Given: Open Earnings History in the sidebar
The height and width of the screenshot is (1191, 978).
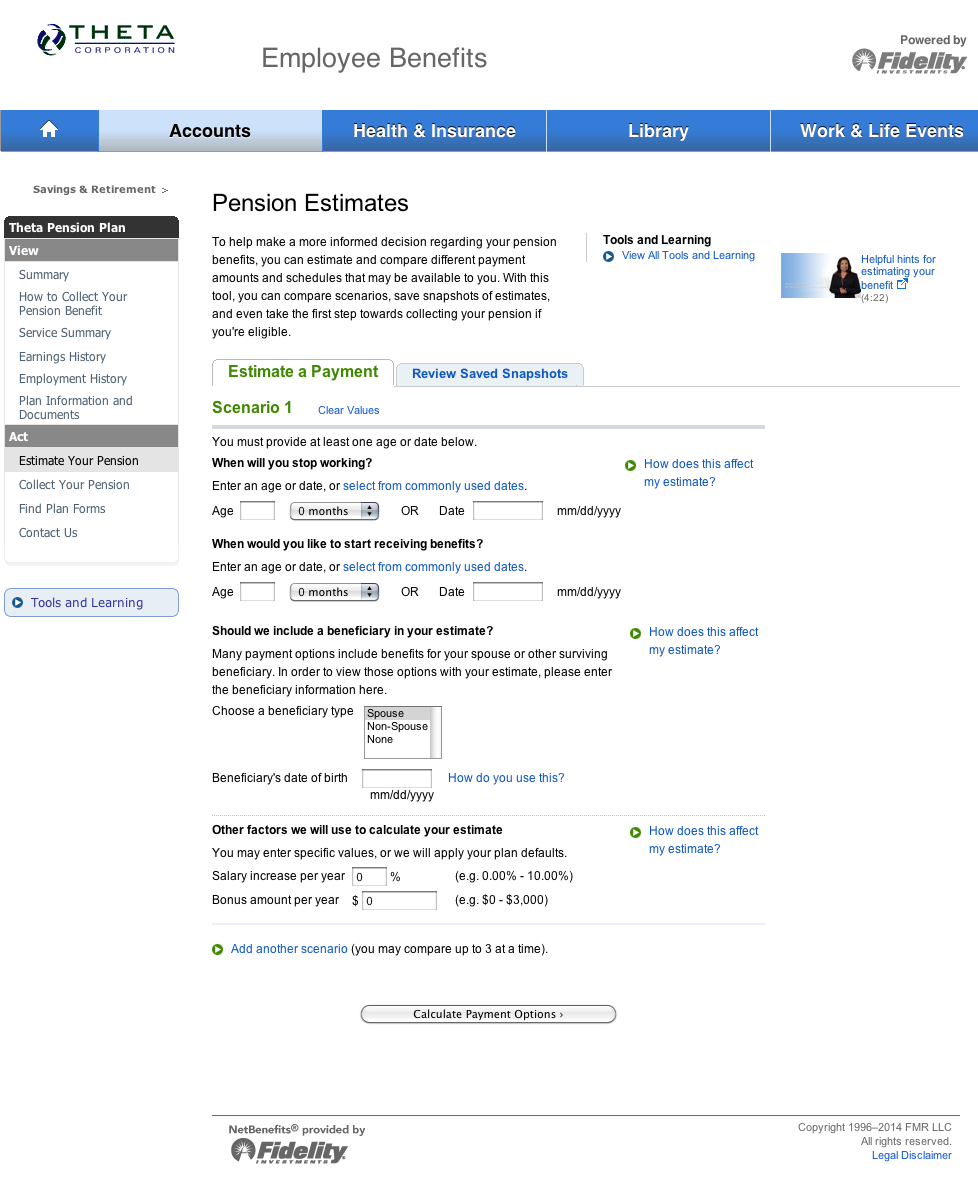Looking at the screenshot, I should 62,357.
